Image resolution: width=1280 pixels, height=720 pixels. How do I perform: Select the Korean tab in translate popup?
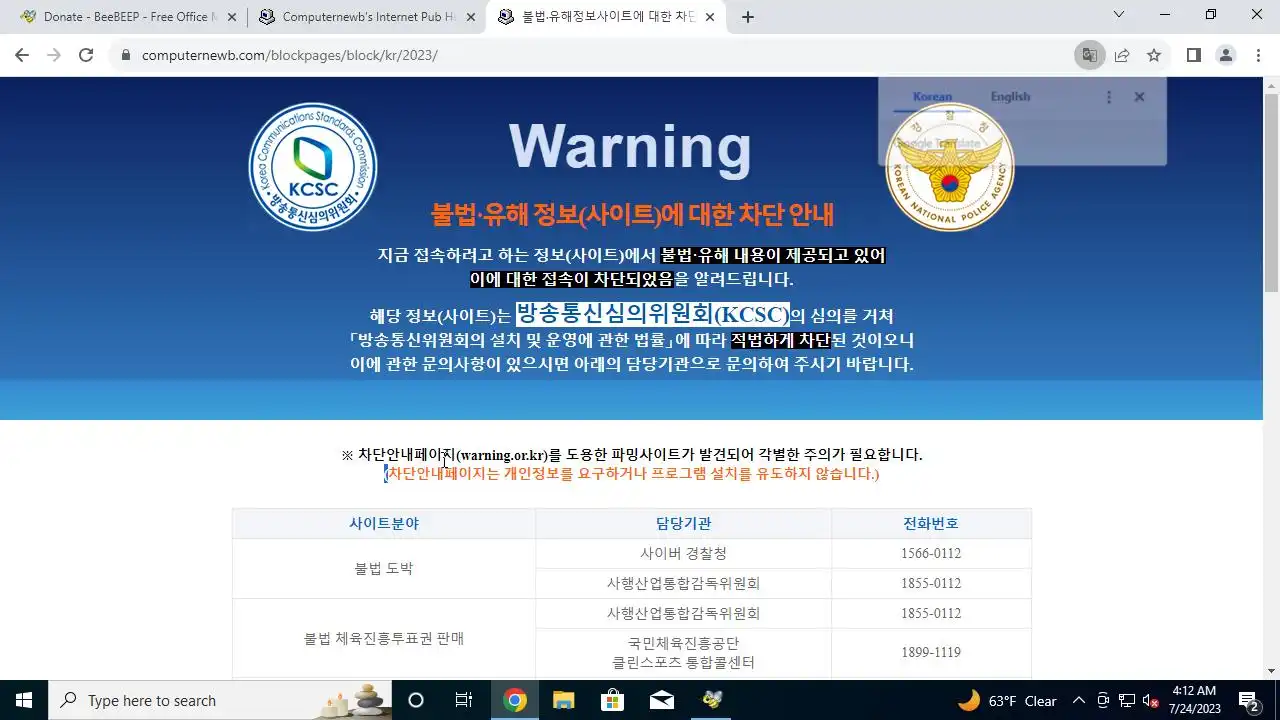932,97
